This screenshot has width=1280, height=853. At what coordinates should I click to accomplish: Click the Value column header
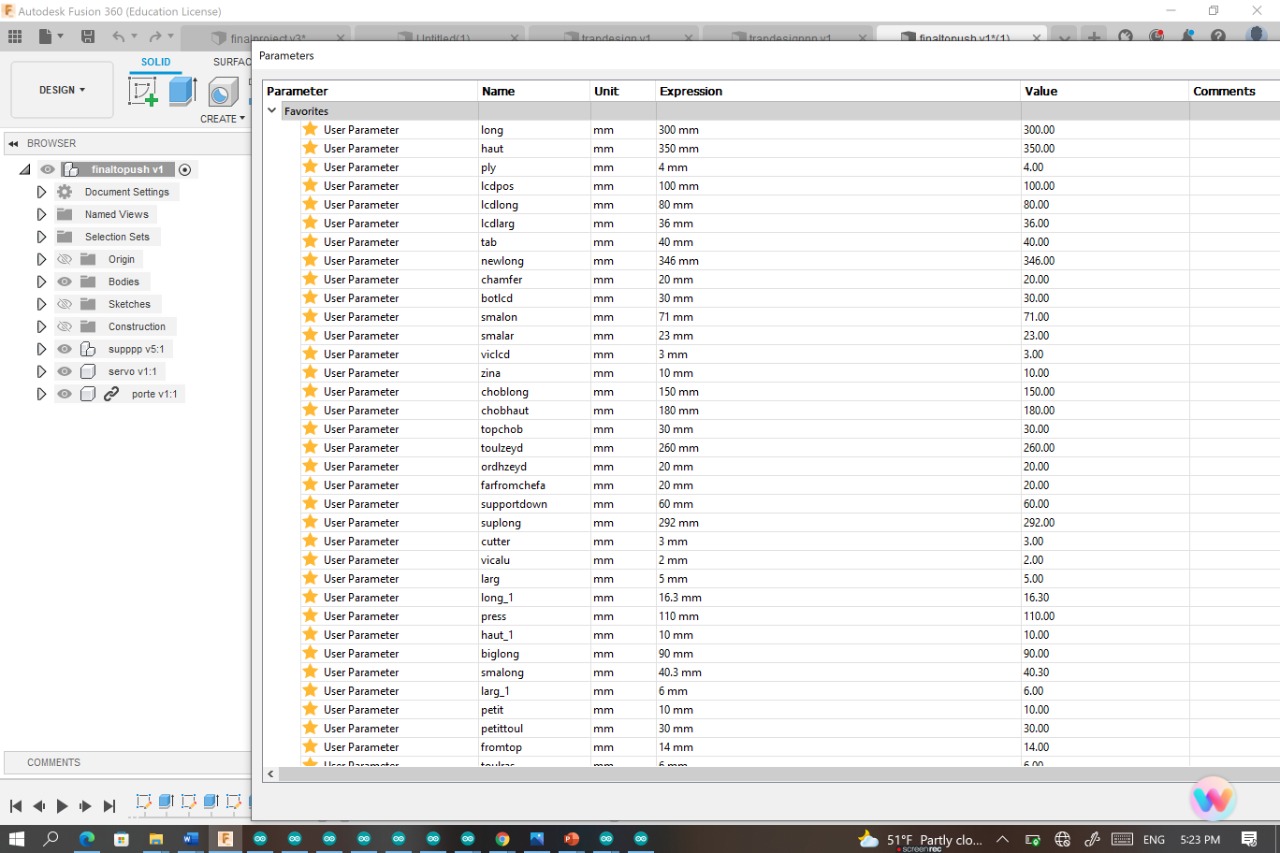point(1104,91)
